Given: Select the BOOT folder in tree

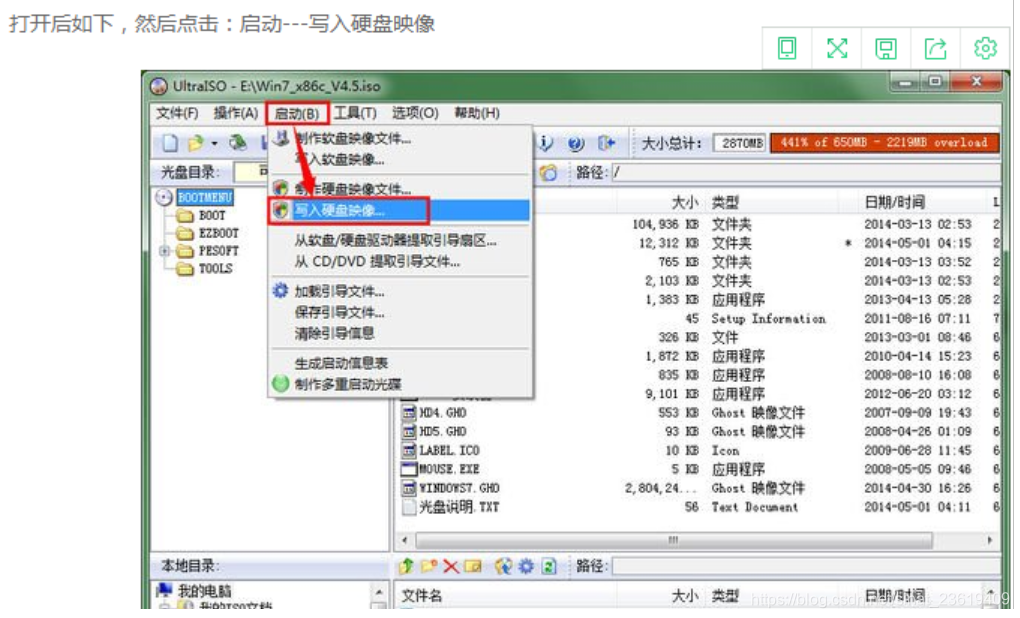Looking at the screenshot, I should tap(211, 215).
